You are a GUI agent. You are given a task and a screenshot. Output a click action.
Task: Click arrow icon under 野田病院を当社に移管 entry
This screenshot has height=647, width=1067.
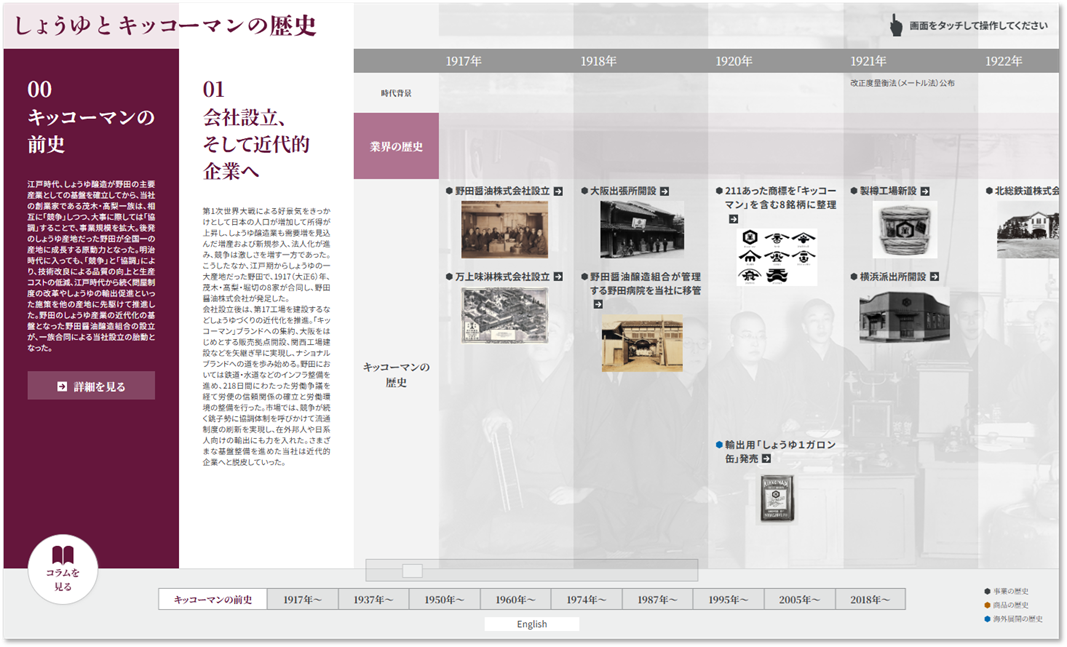pos(597,304)
